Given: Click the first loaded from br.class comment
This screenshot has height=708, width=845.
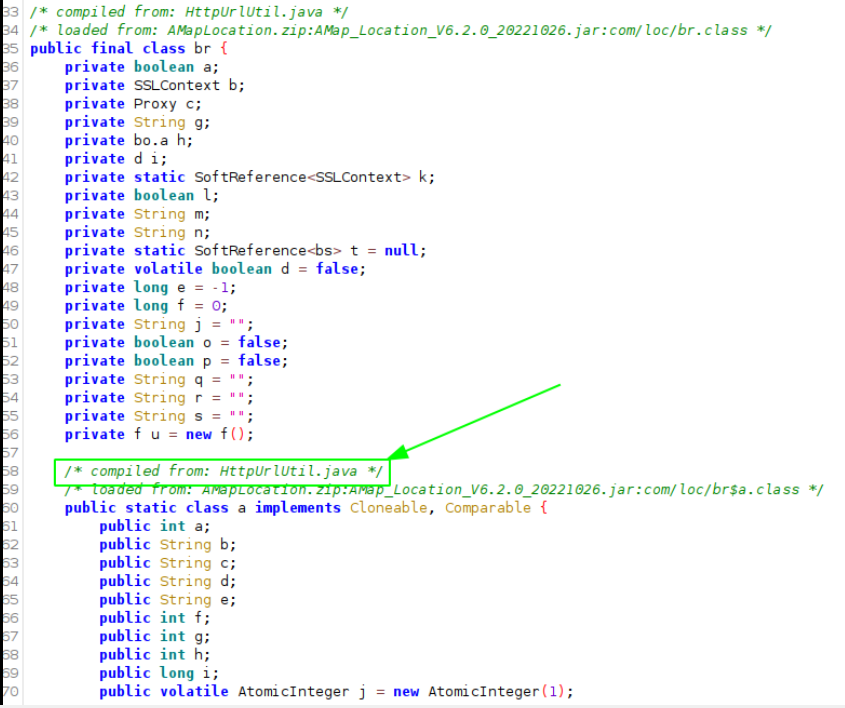Looking at the screenshot, I should point(400,30).
